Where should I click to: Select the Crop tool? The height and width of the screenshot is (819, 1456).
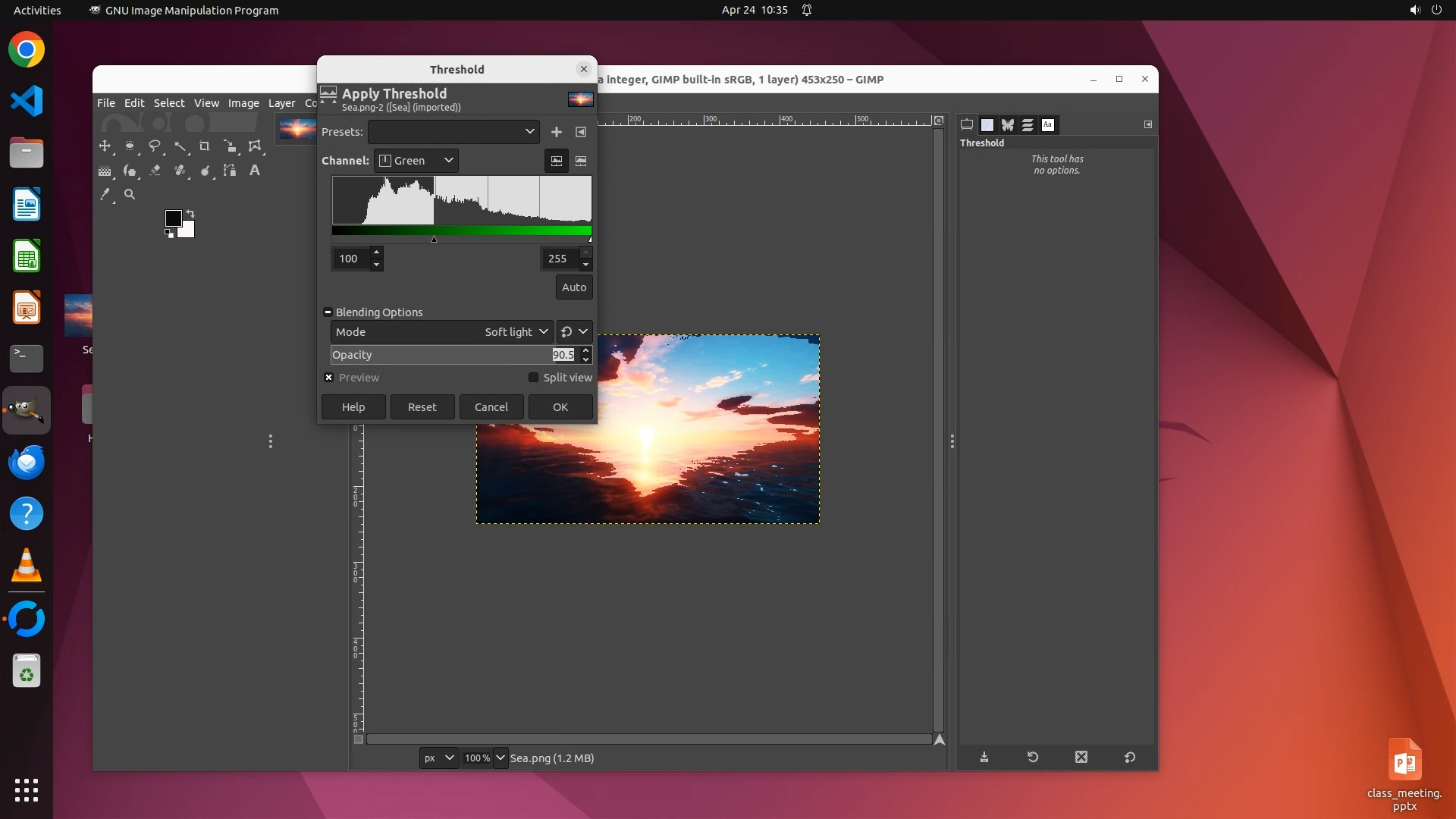click(x=204, y=146)
